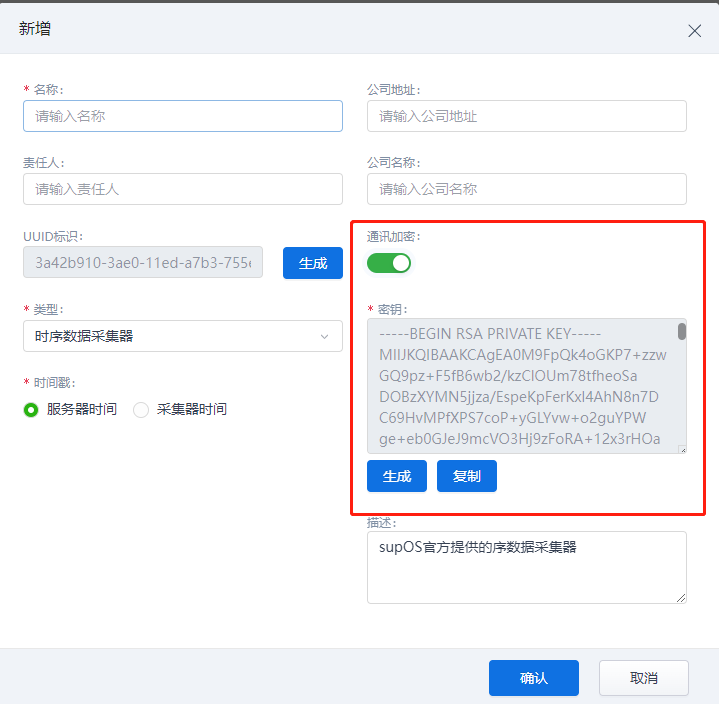
Task: Click the 描述 description text area
Action: [526, 567]
